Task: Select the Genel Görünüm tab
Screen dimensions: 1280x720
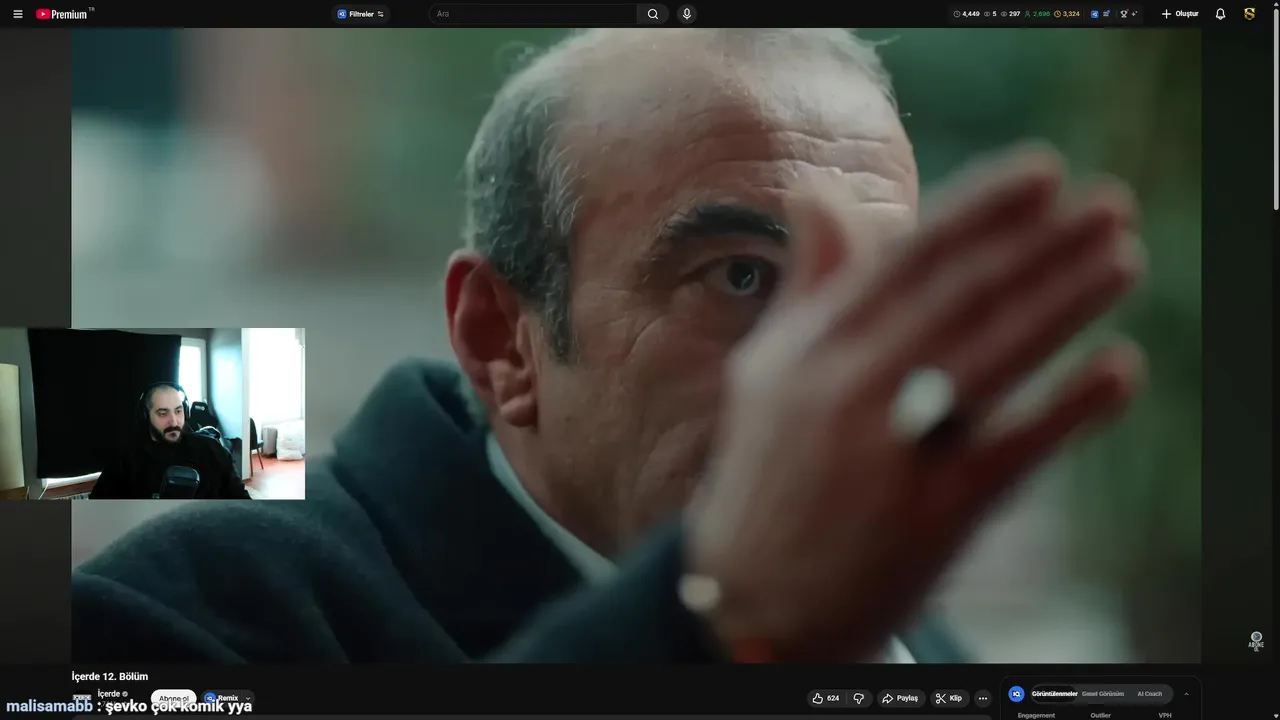Action: pyautogui.click(x=1103, y=693)
